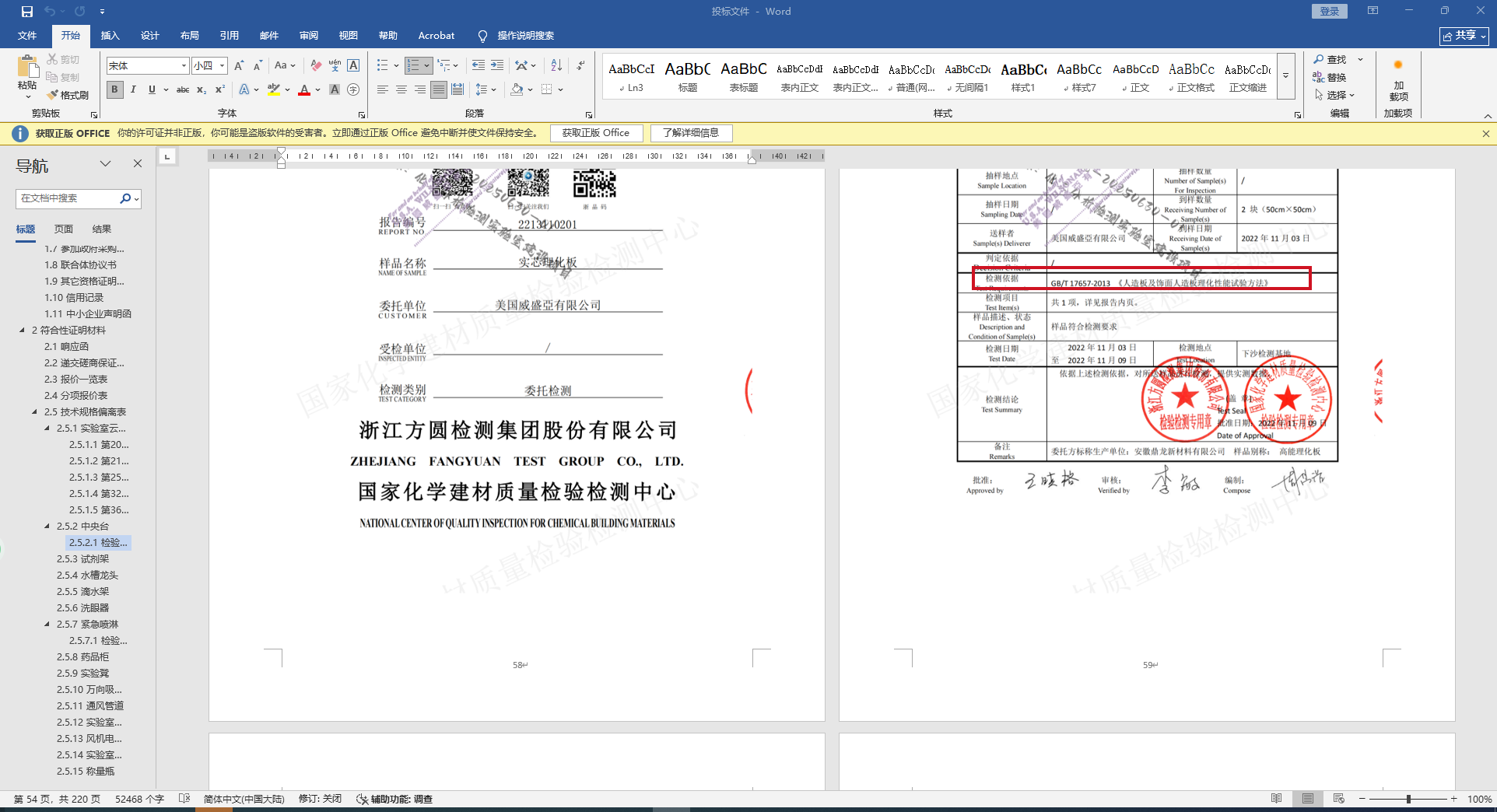The width and height of the screenshot is (1497, 812).
Task: Undo the last action in the title bar
Action: click(51, 12)
